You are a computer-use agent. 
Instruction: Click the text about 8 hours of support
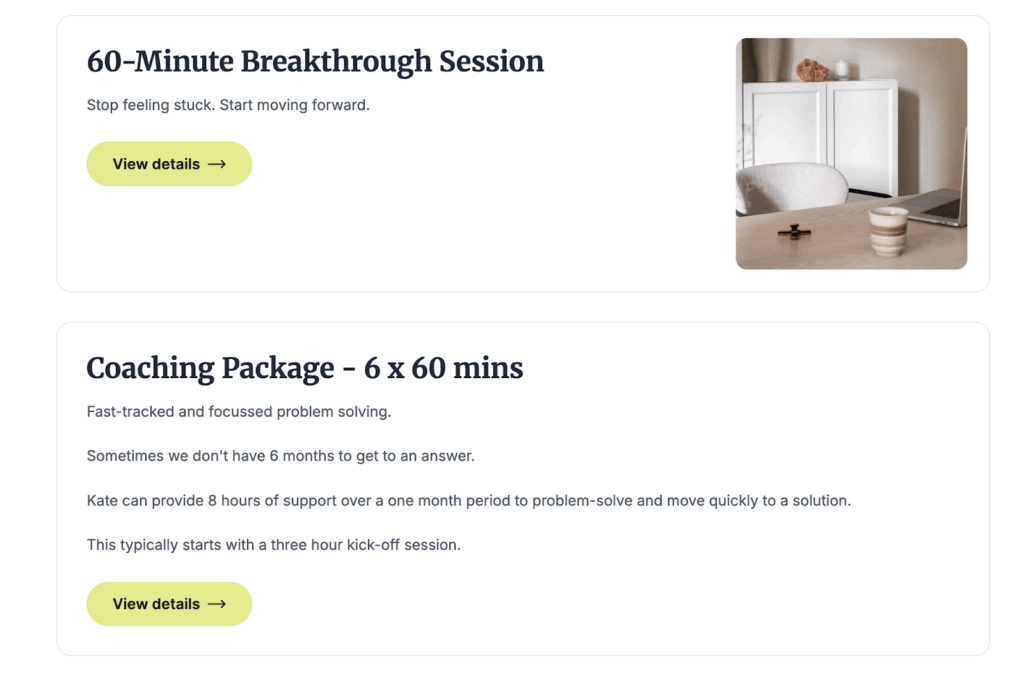[470, 500]
